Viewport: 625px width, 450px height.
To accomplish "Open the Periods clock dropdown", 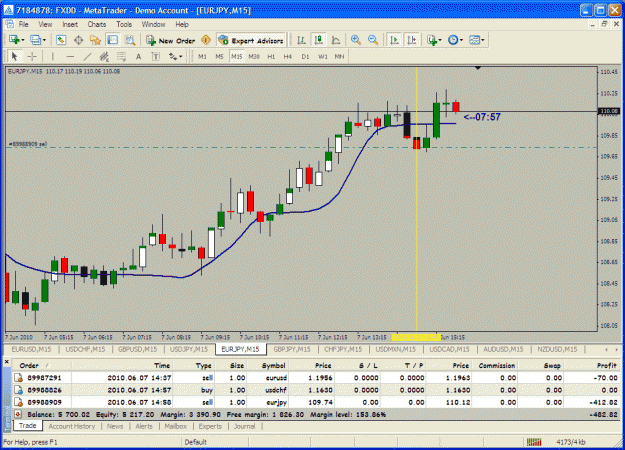I will (455, 40).
